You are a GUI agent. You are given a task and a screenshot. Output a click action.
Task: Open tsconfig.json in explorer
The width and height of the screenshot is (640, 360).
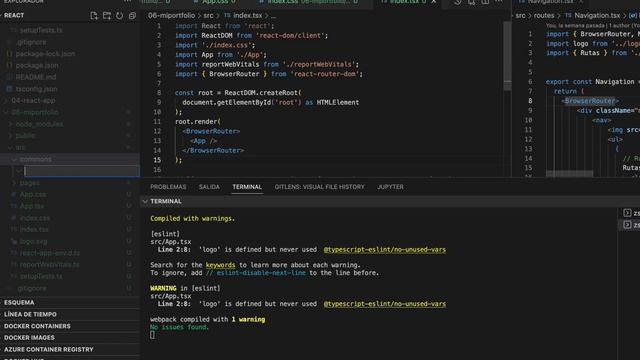click(36, 89)
